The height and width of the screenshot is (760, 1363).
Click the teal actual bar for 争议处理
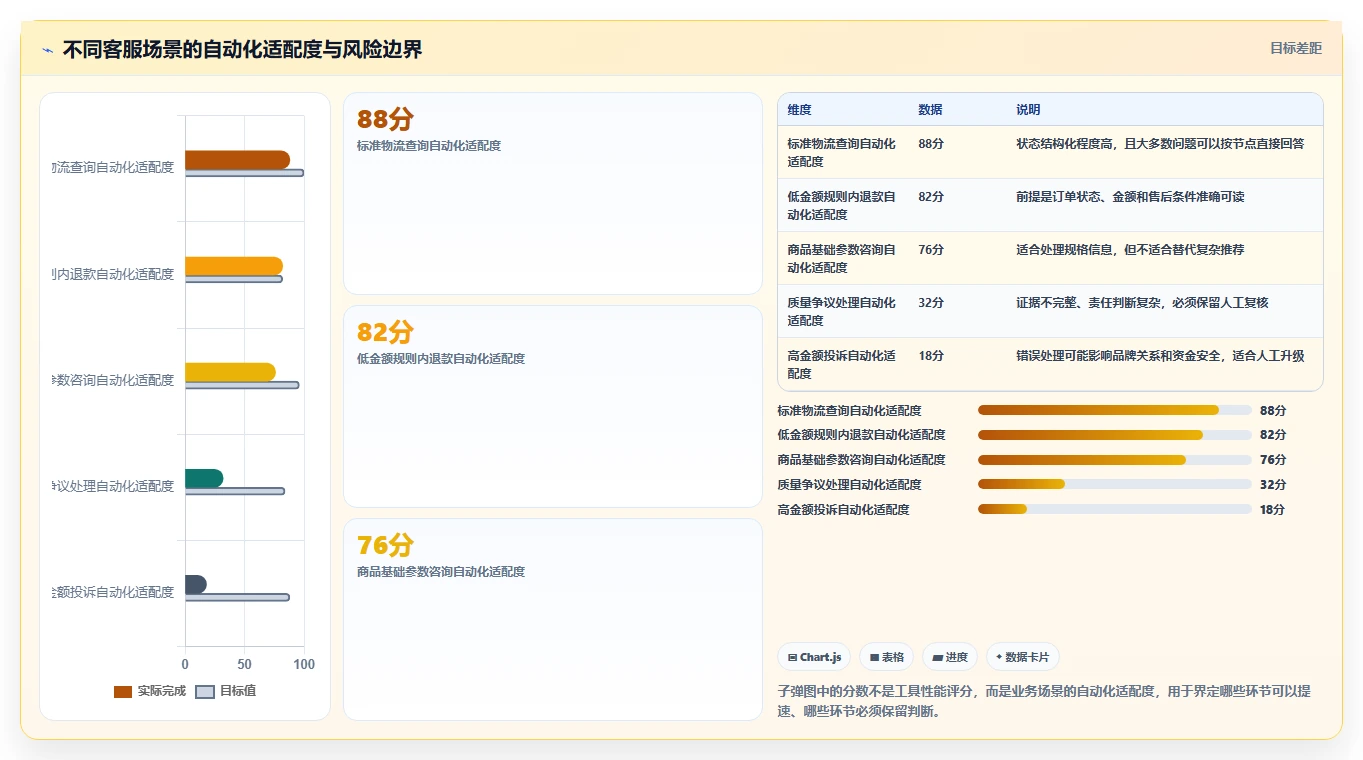click(x=204, y=478)
